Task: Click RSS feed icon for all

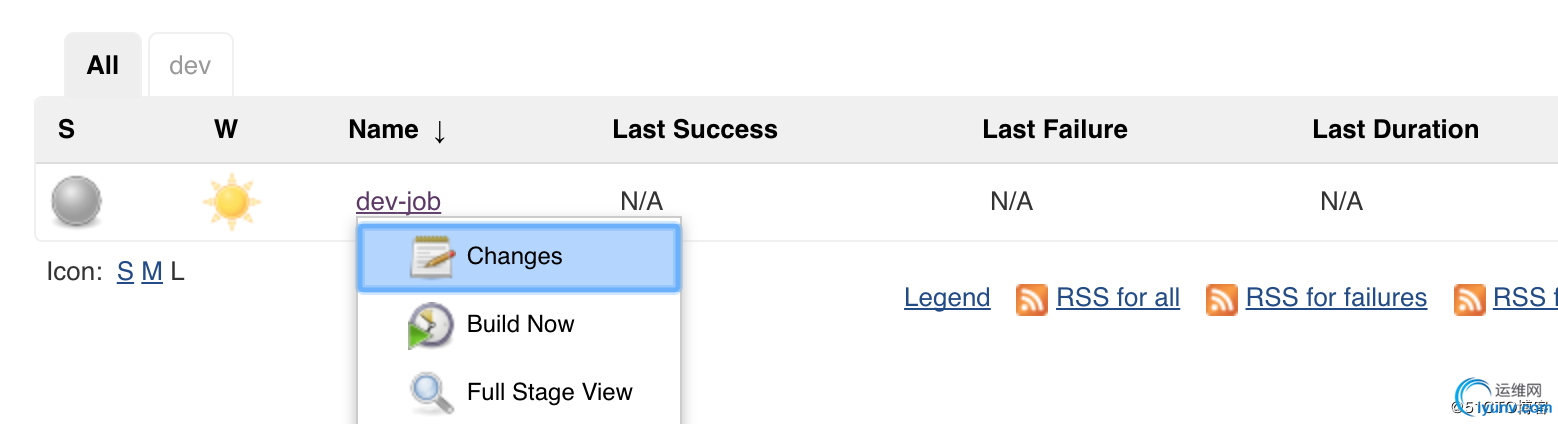Action: tap(1032, 299)
